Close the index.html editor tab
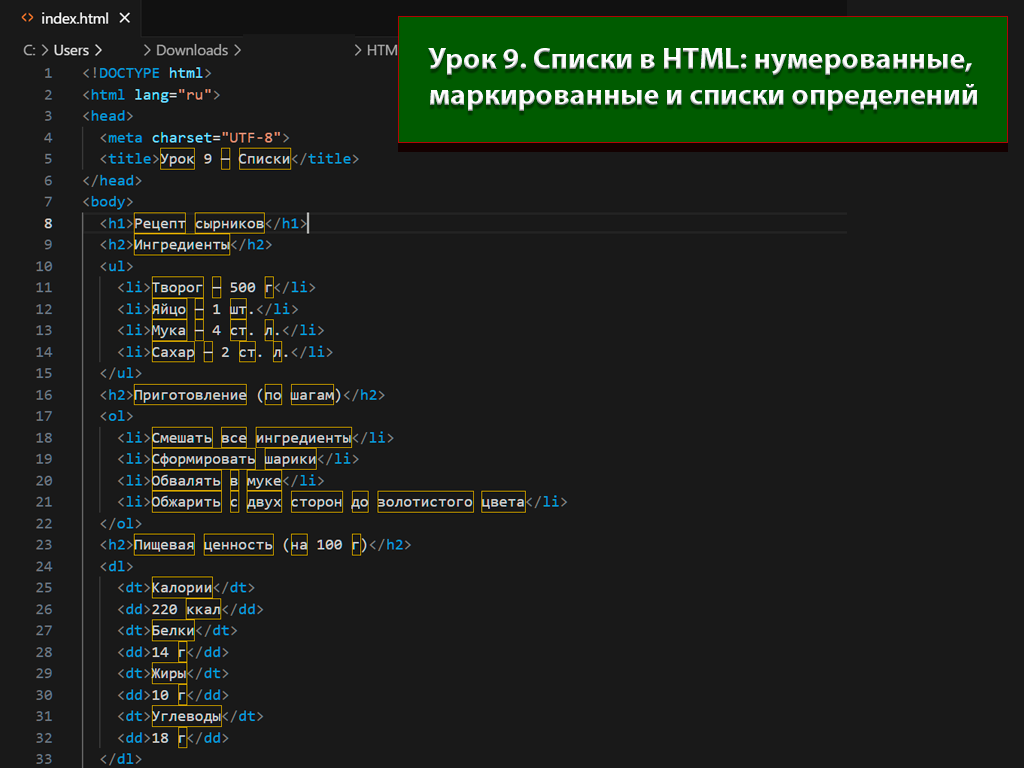The height and width of the screenshot is (768, 1024). 124,19
